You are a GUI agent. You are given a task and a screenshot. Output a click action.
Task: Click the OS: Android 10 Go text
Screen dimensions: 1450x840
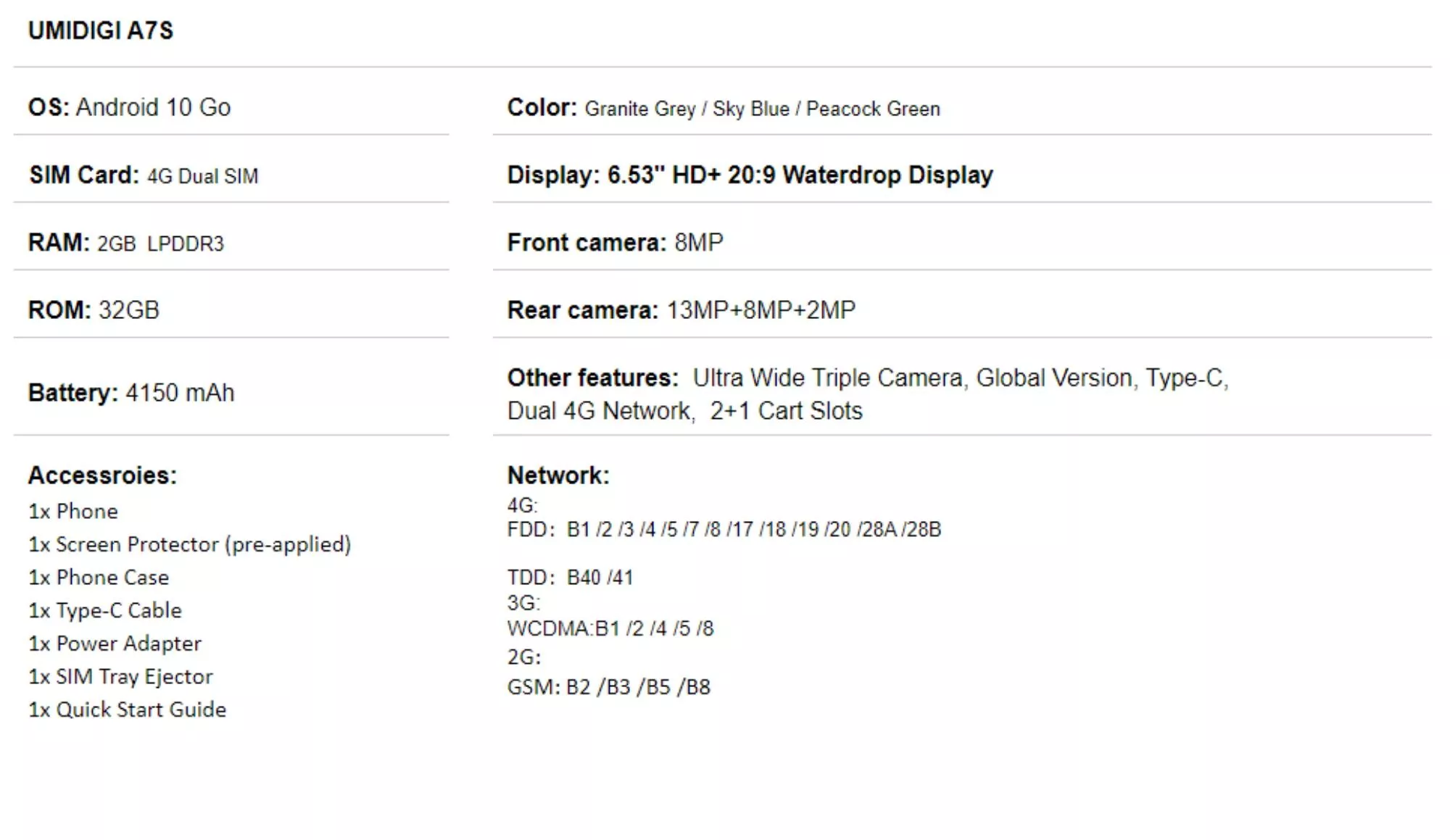(129, 107)
